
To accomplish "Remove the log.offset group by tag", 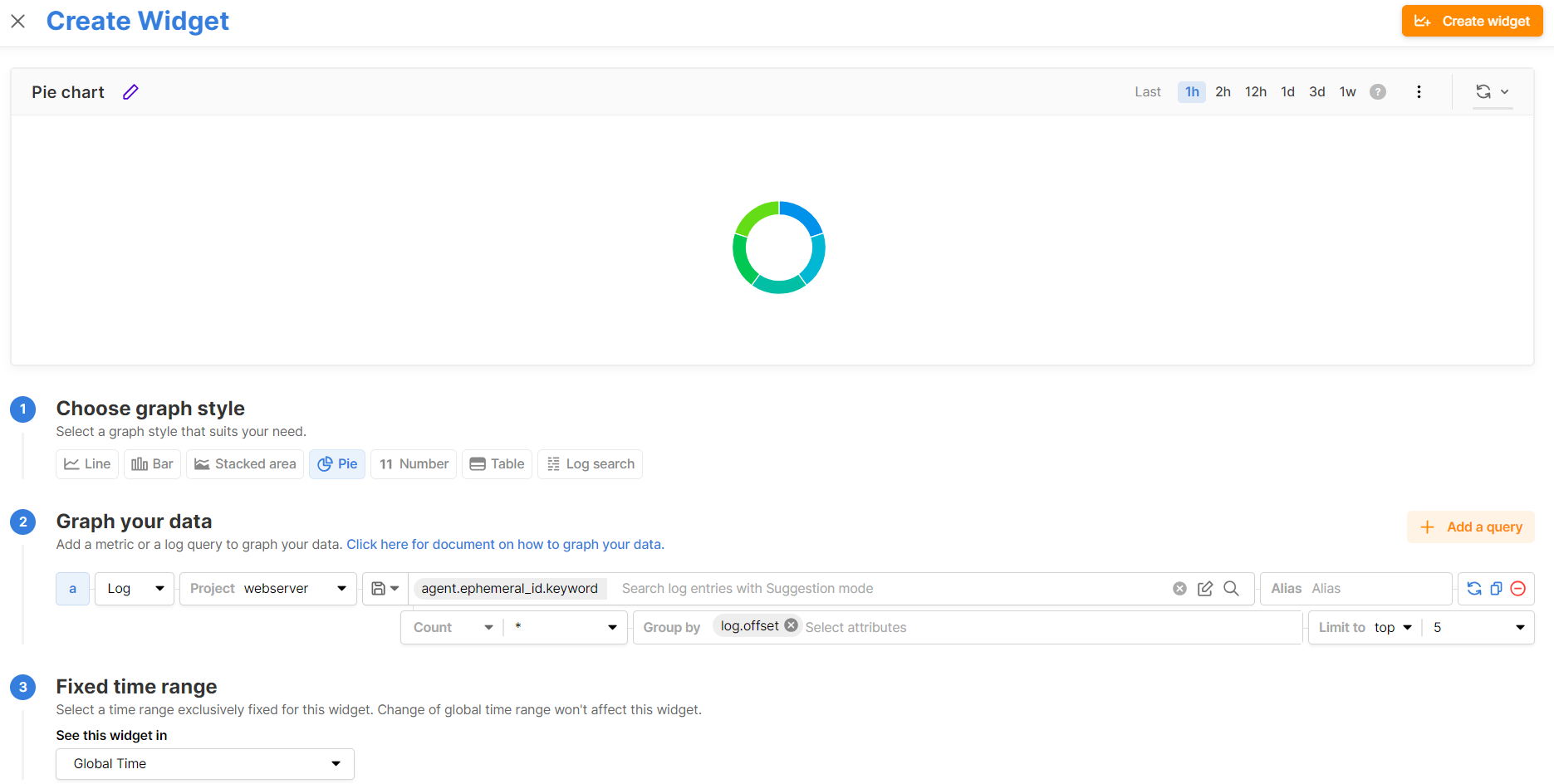I will pyautogui.click(x=791, y=625).
